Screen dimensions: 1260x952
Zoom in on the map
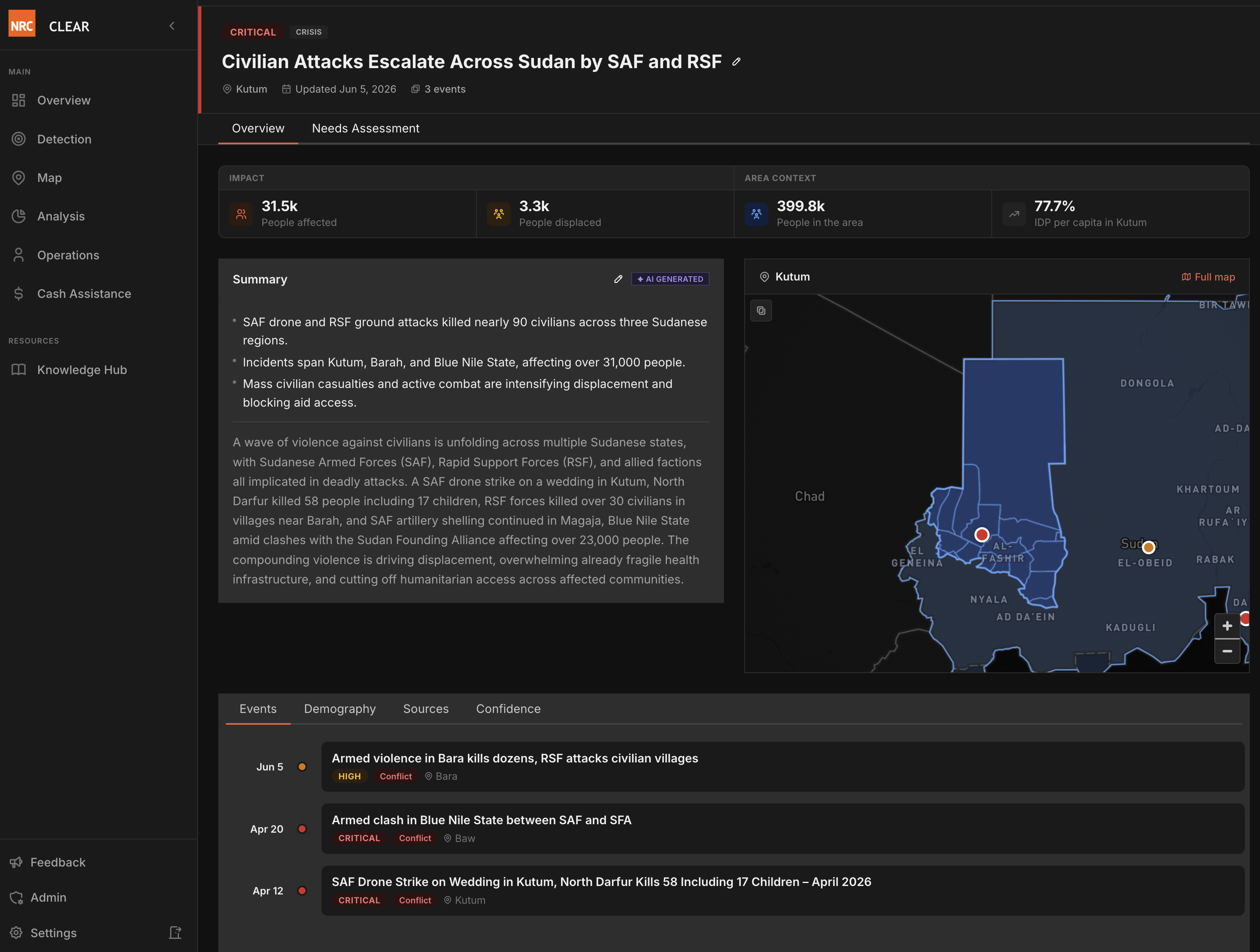tap(1227, 625)
